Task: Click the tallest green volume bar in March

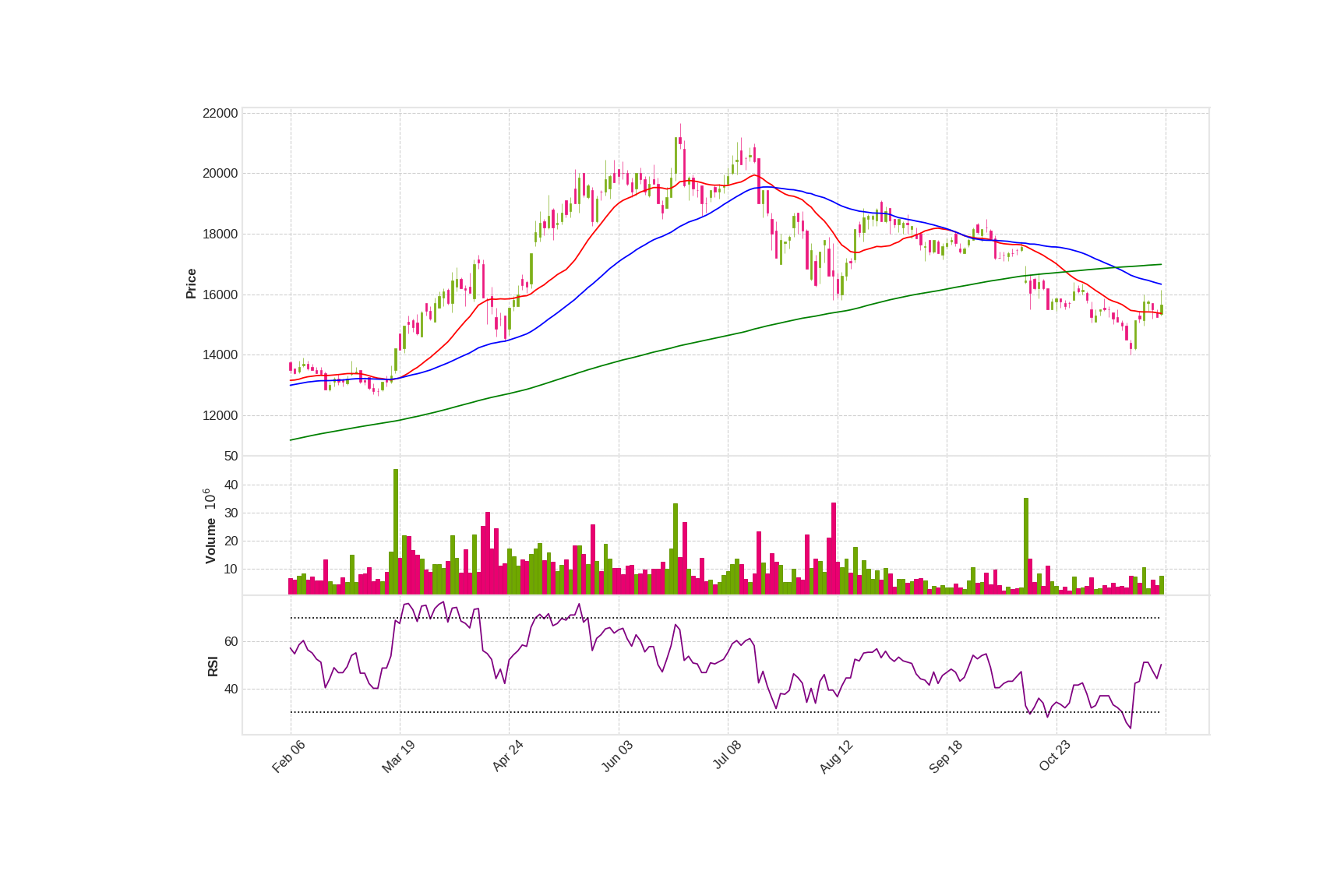Action: (x=396, y=532)
